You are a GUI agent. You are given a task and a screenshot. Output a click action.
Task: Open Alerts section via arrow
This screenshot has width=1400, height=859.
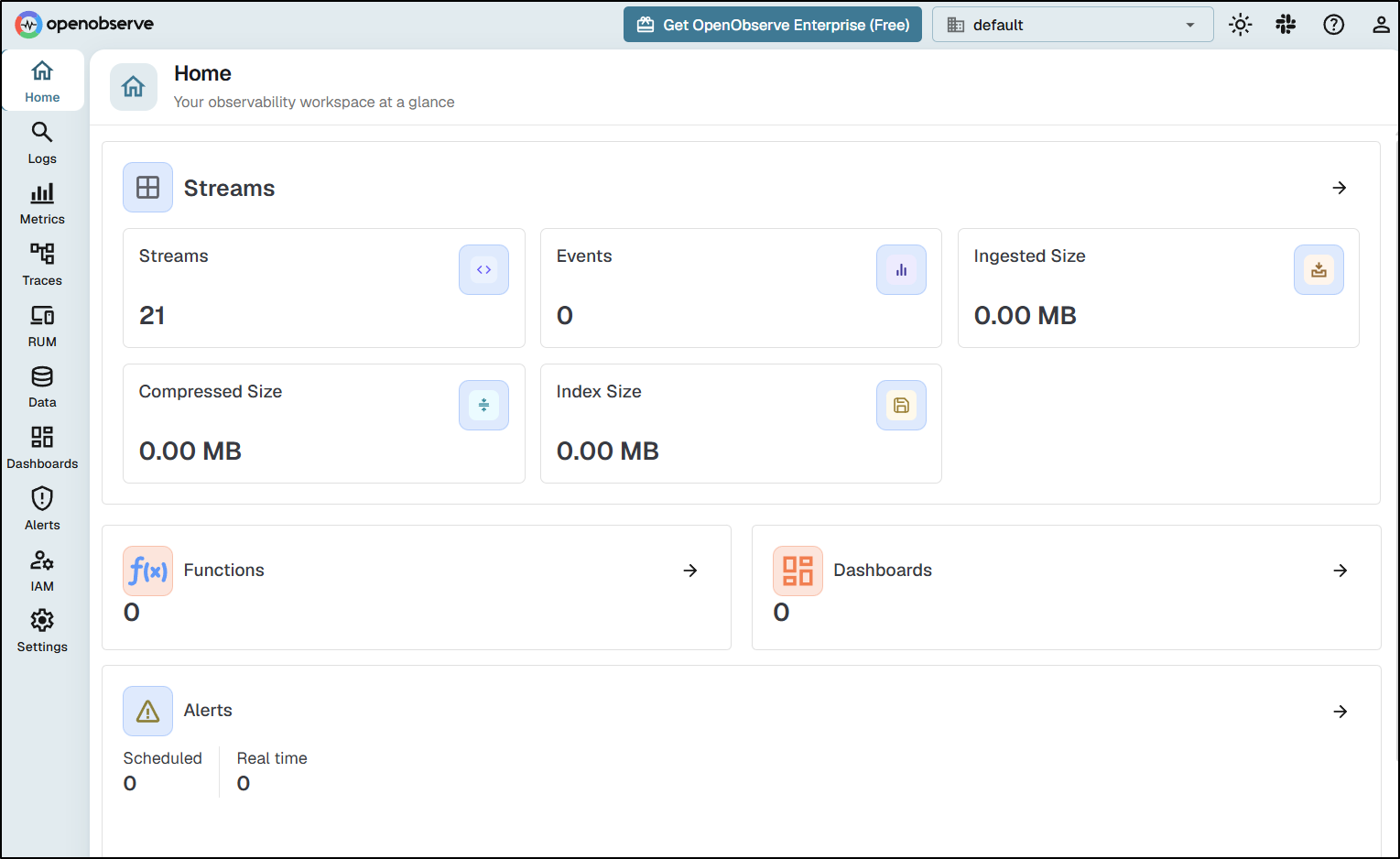[1340, 712]
